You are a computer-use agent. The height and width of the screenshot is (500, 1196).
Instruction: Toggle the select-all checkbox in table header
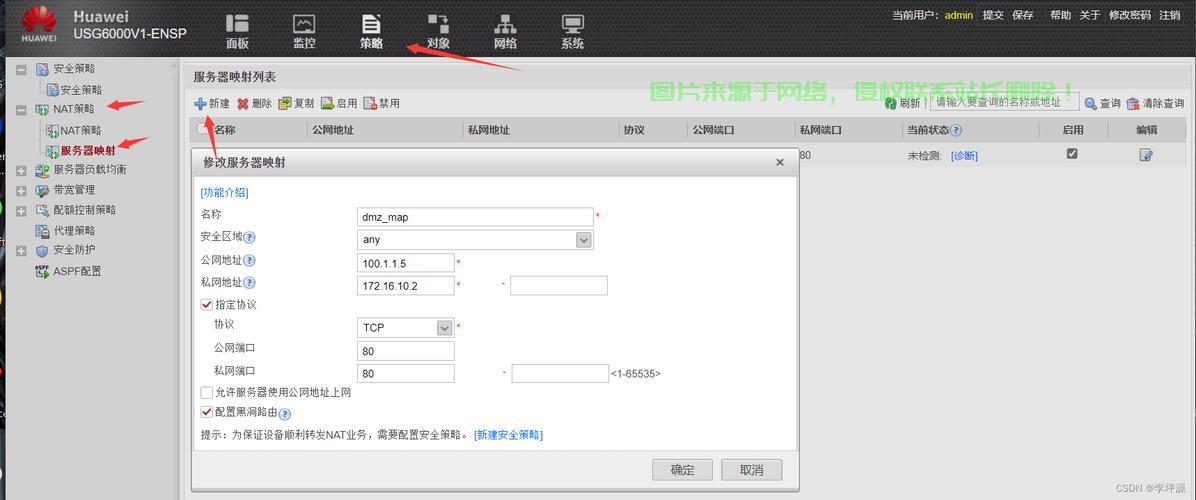204,130
